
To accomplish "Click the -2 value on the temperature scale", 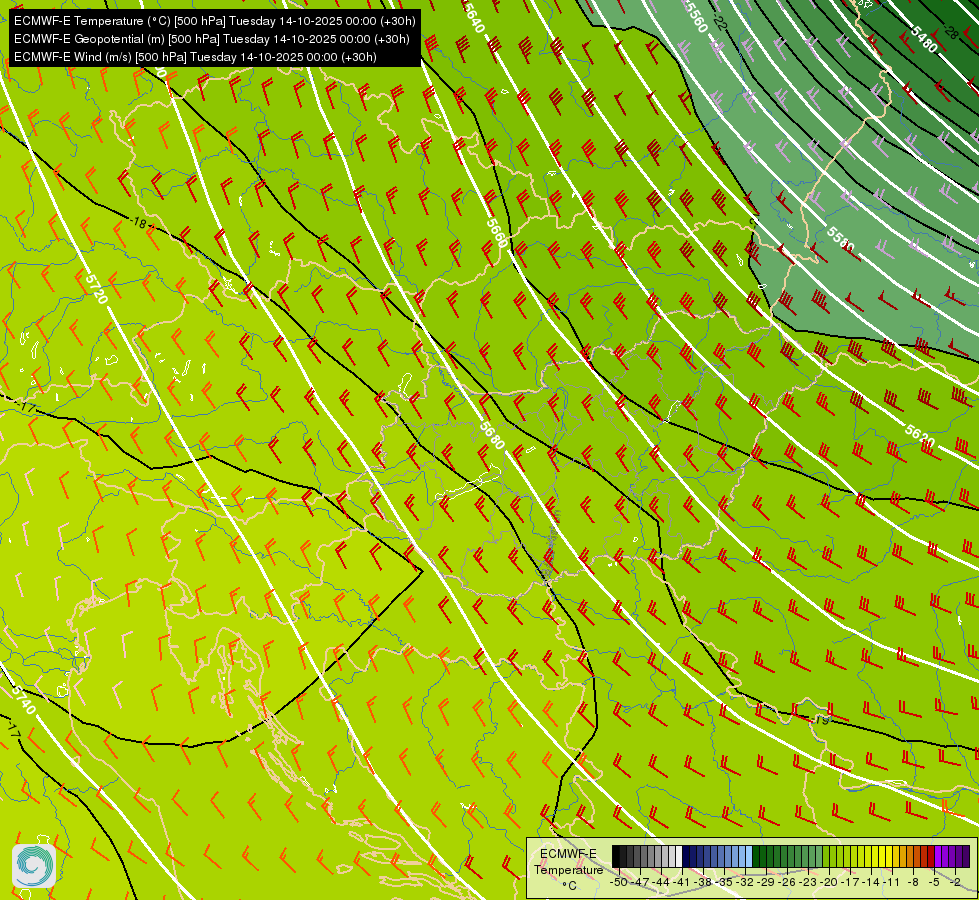I will point(955,882).
